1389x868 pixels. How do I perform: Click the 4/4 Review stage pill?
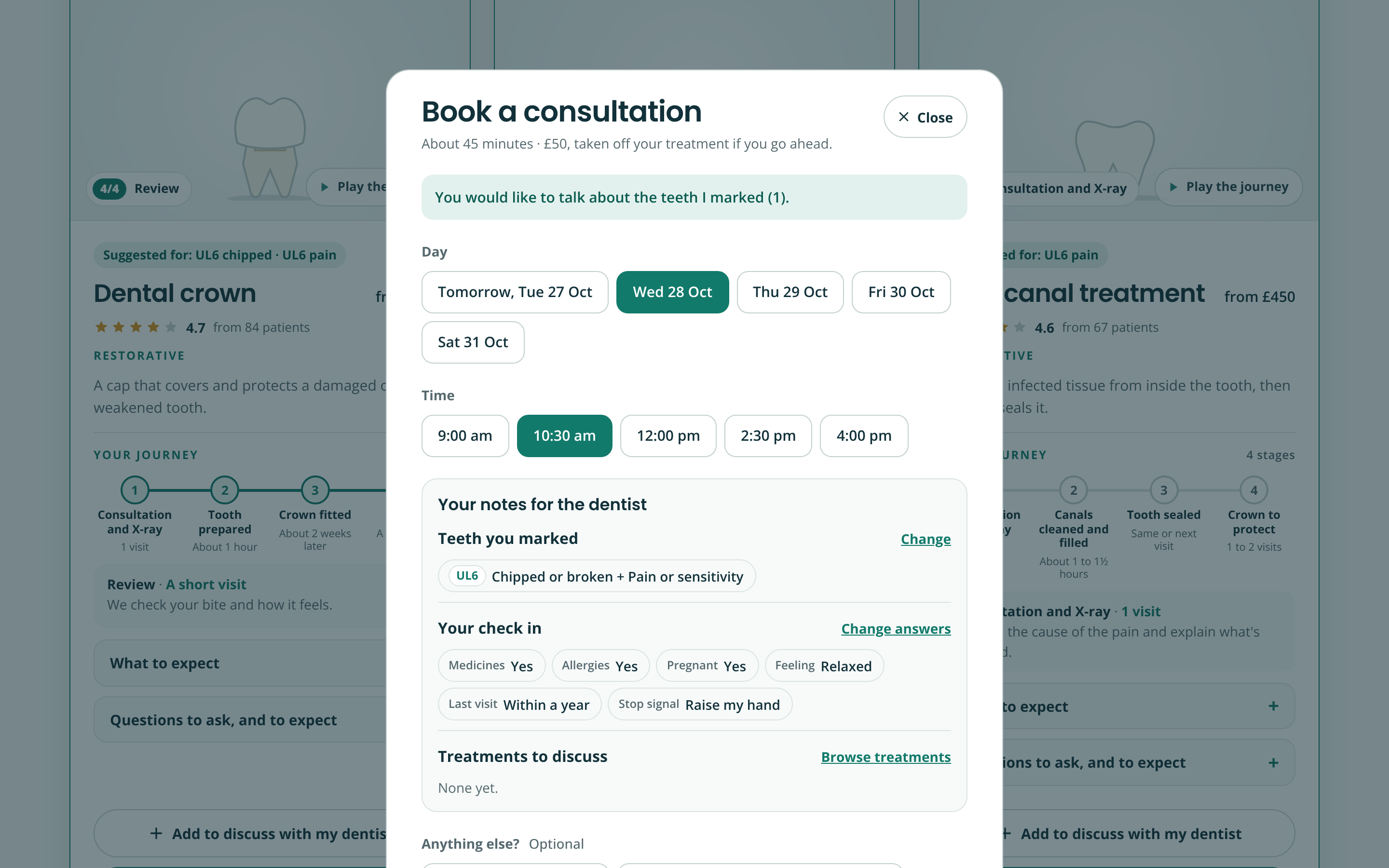(139, 188)
